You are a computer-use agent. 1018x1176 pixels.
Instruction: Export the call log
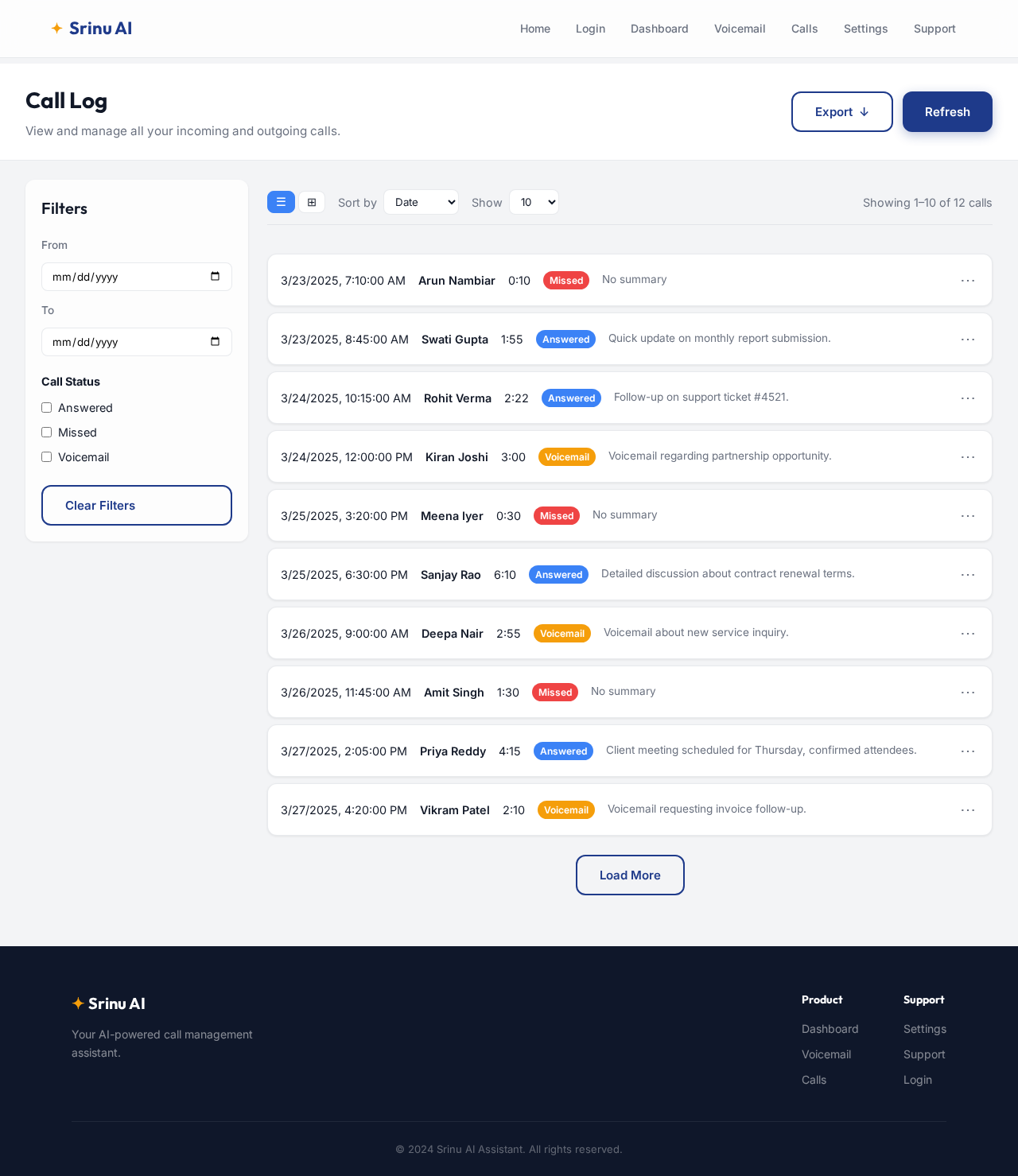(x=842, y=112)
